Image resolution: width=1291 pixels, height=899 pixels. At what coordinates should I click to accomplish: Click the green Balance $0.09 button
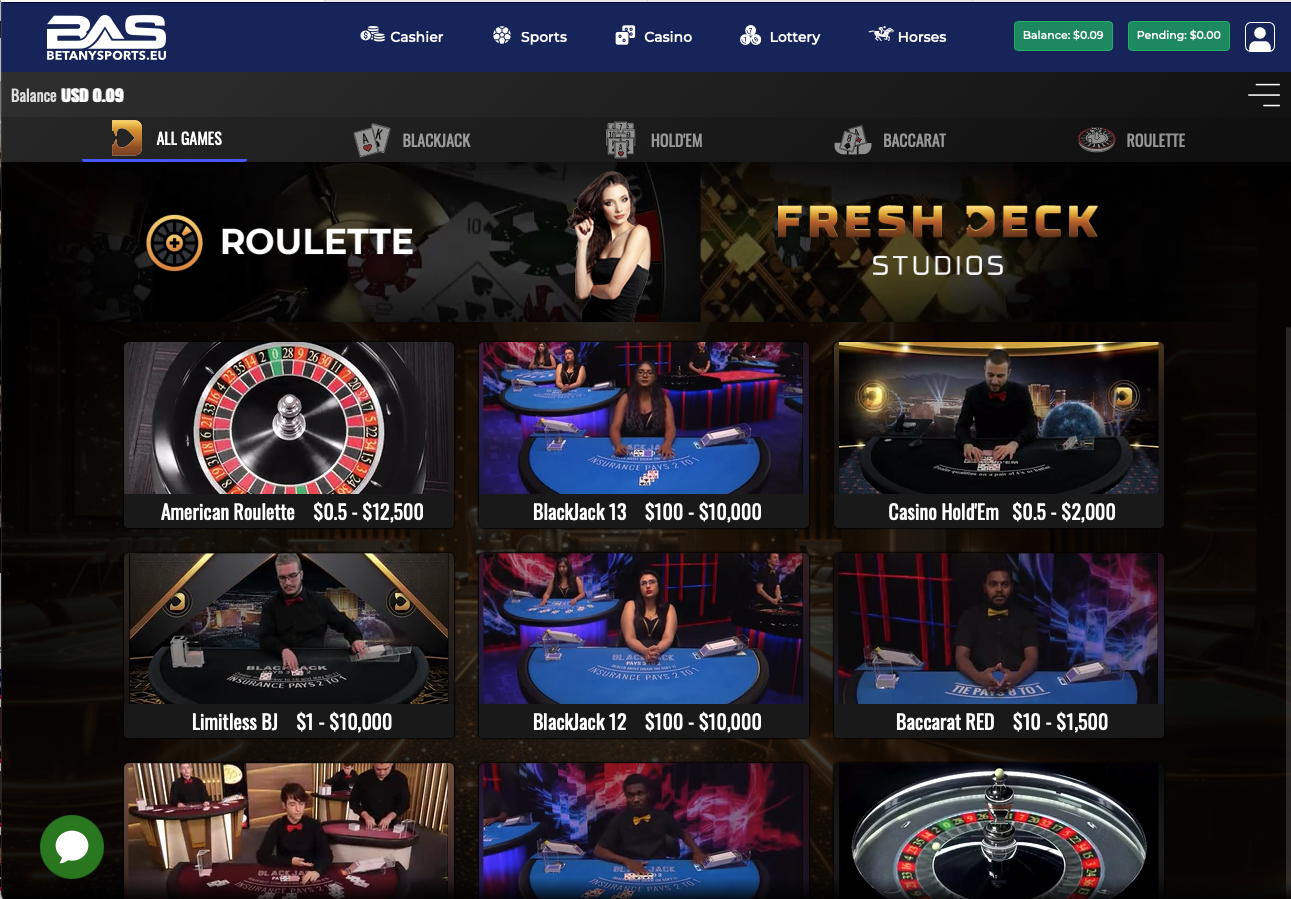(x=1063, y=36)
